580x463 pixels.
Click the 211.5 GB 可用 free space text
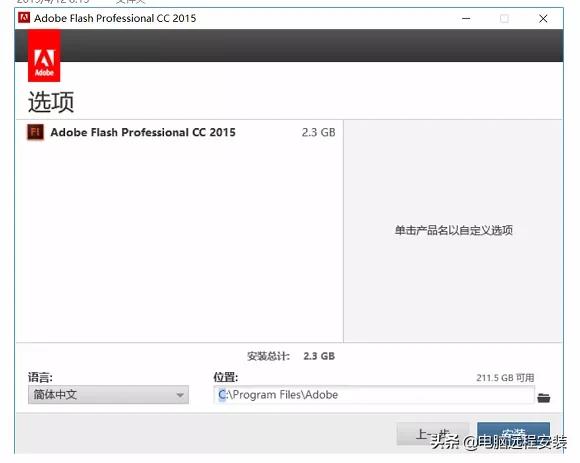pyautogui.click(x=505, y=378)
